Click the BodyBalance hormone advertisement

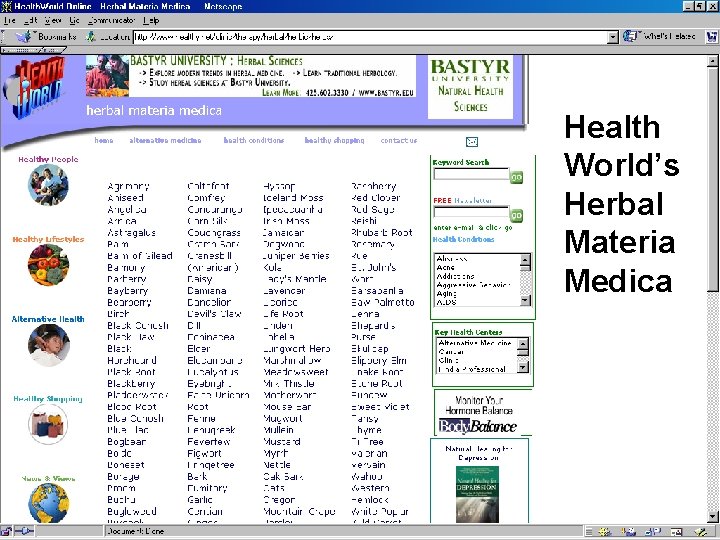pyautogui.click(x=478, y=413)
